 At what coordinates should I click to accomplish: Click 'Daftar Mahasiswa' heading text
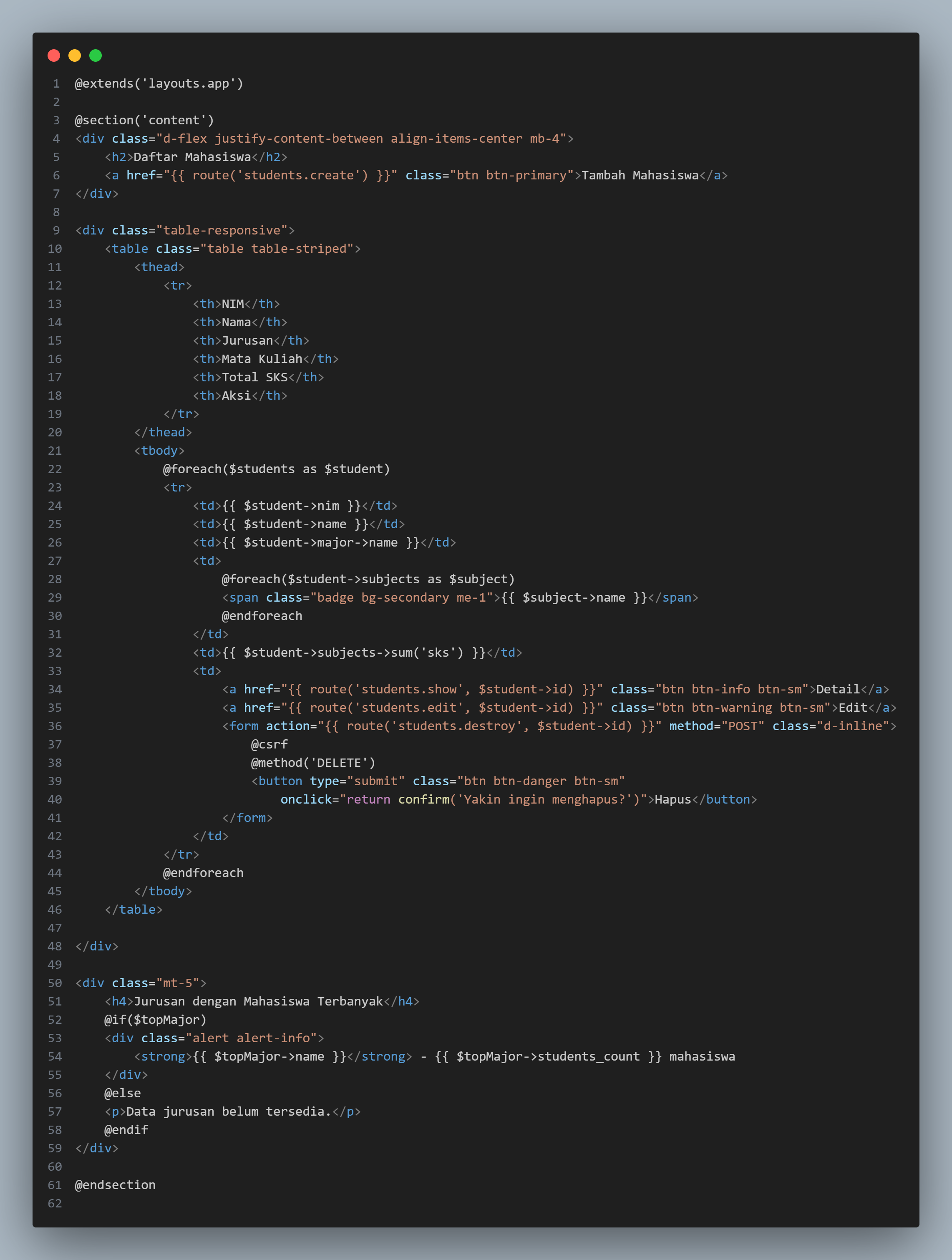(x=192, y=157)
